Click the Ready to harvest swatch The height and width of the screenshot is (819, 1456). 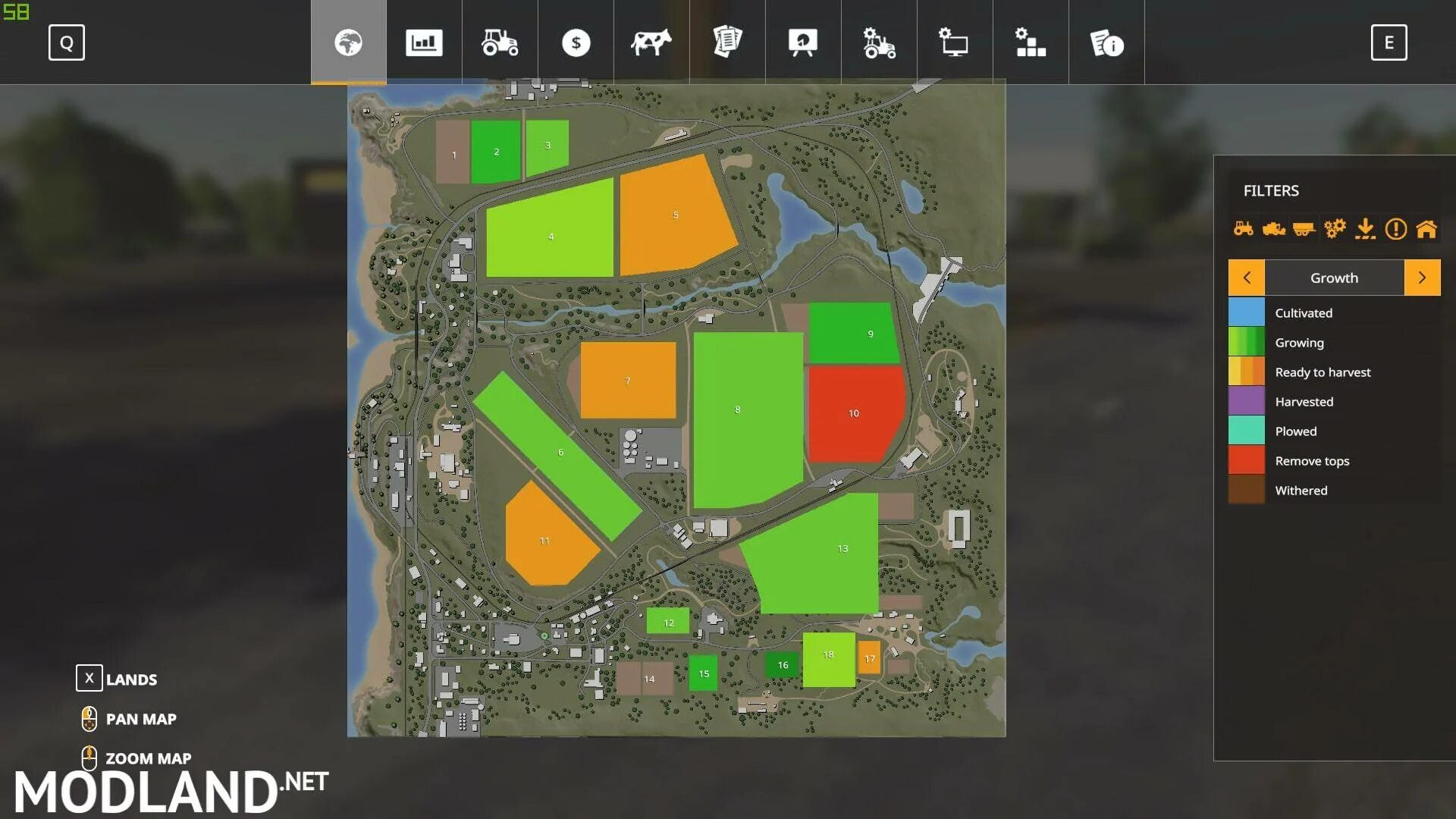[1247, 371]
